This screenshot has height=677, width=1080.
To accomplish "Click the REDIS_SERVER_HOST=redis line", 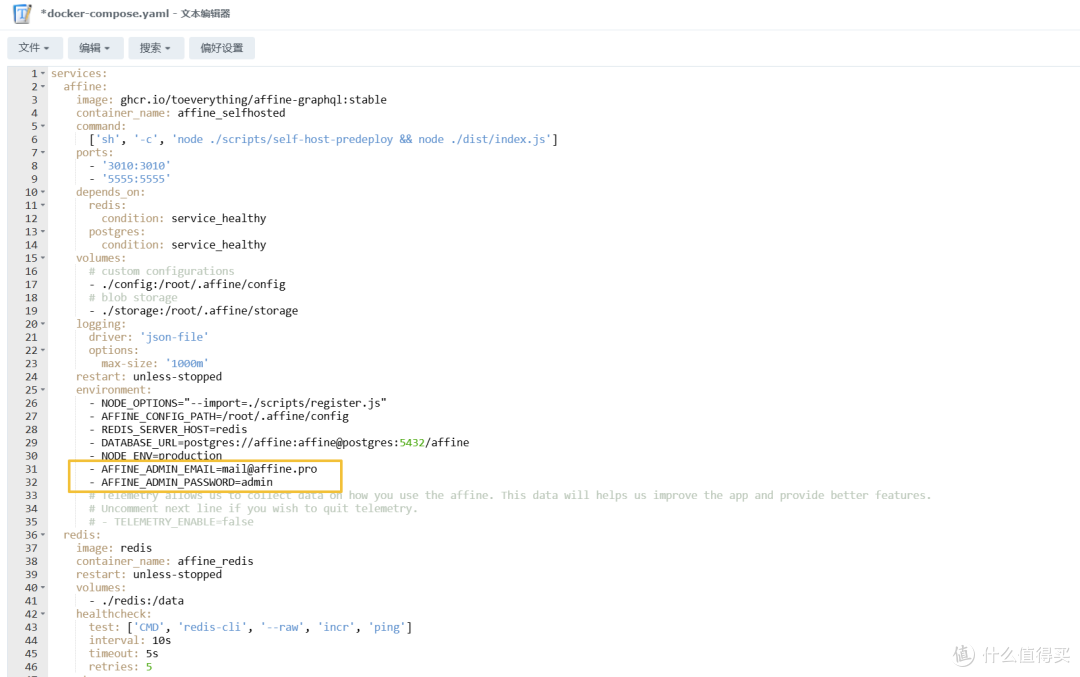I will (x=168, y=429).
